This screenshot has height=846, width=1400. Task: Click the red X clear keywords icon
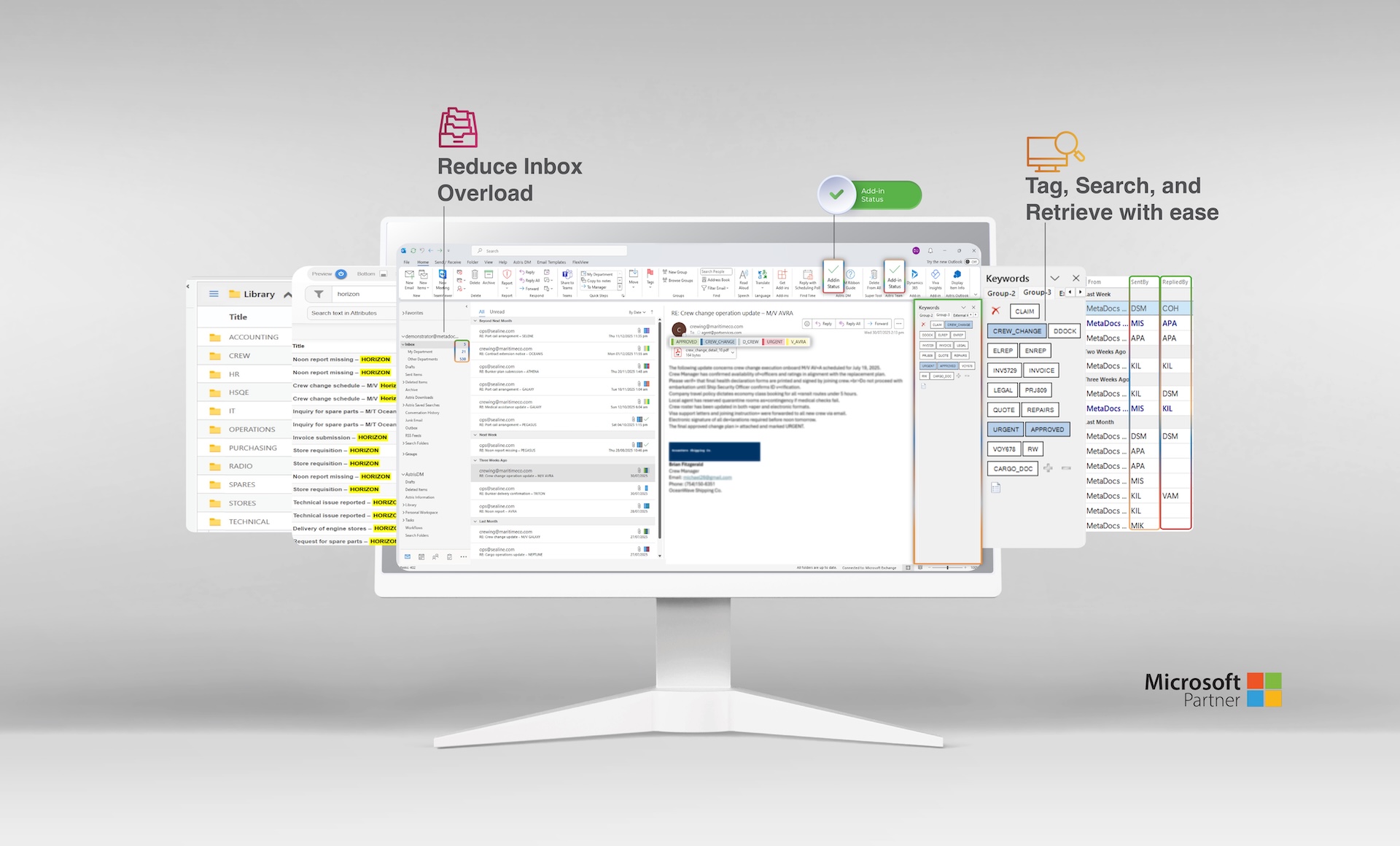(x=995, y=311)
